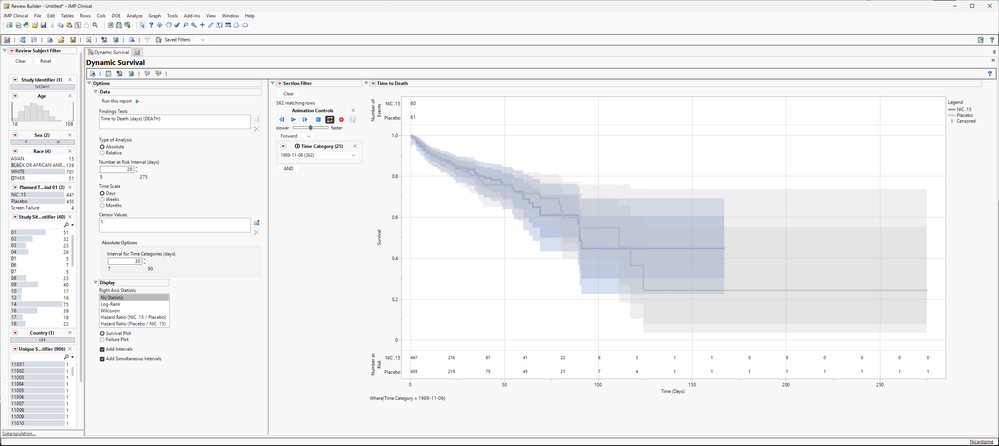The image size is (999, 446).
Task: Close the Animation Controls panel
Action: 353,110
